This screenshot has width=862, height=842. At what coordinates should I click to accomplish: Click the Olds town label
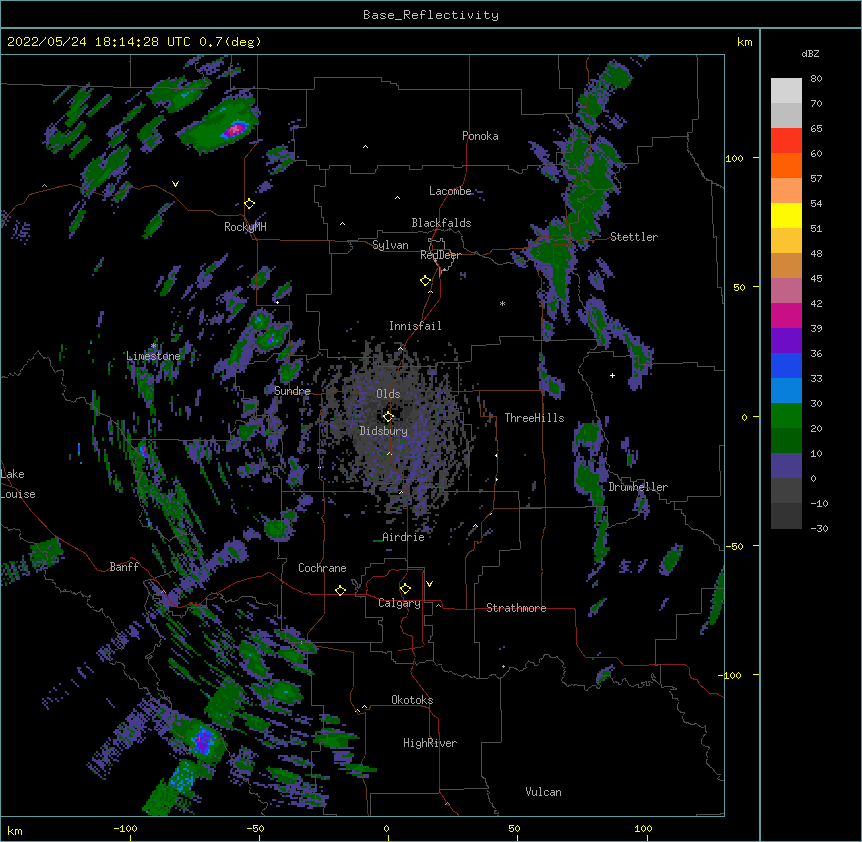click(388, 394)
